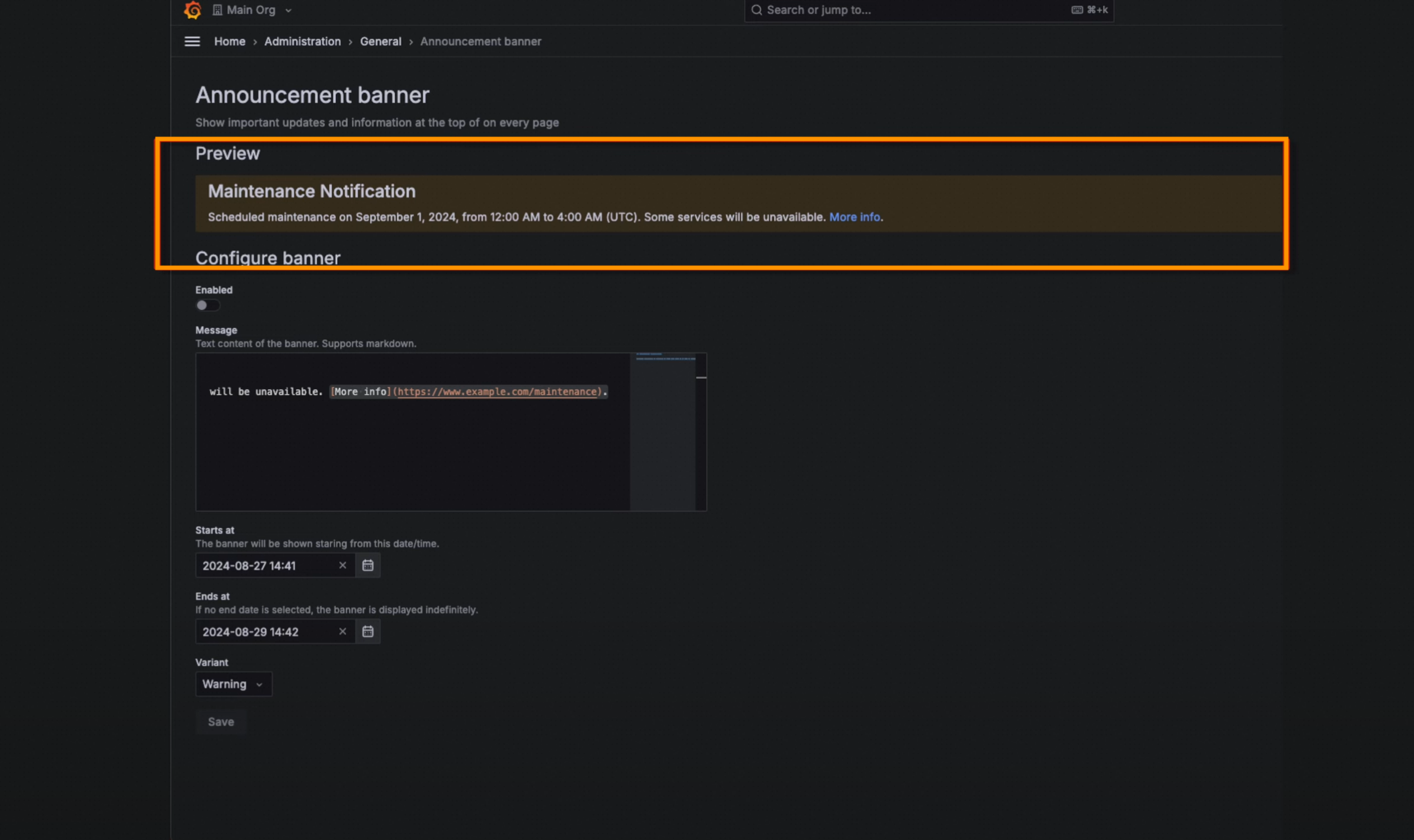1414x840 pixels.
Task: Open the Starts at calendar picker
Action: (368, 565)
